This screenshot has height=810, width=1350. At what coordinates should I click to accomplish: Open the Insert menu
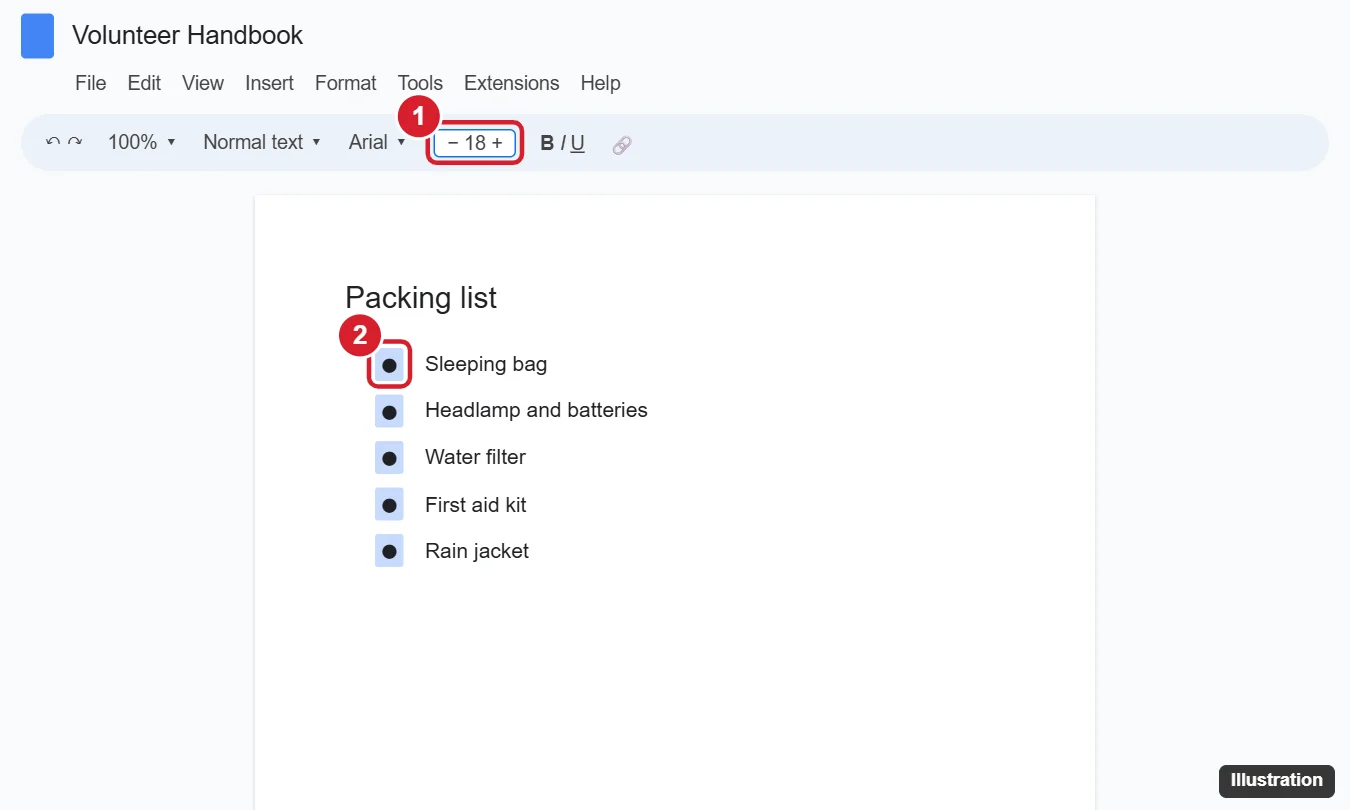[x=269, y=83]
